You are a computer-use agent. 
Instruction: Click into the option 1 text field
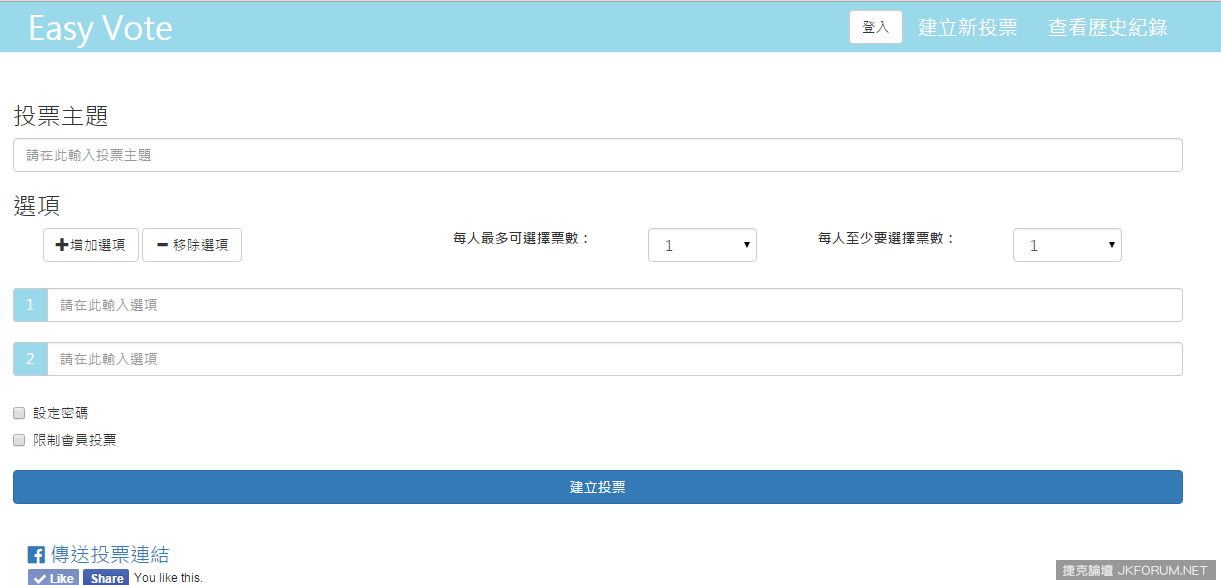click(x=614, y=305)
